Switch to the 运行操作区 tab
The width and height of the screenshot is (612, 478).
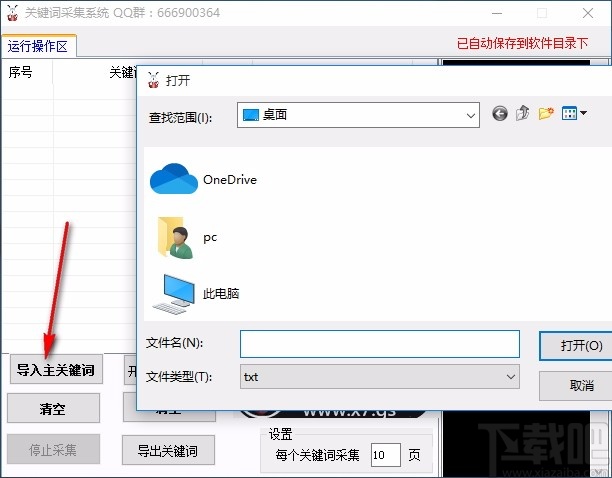pos(38,46)
